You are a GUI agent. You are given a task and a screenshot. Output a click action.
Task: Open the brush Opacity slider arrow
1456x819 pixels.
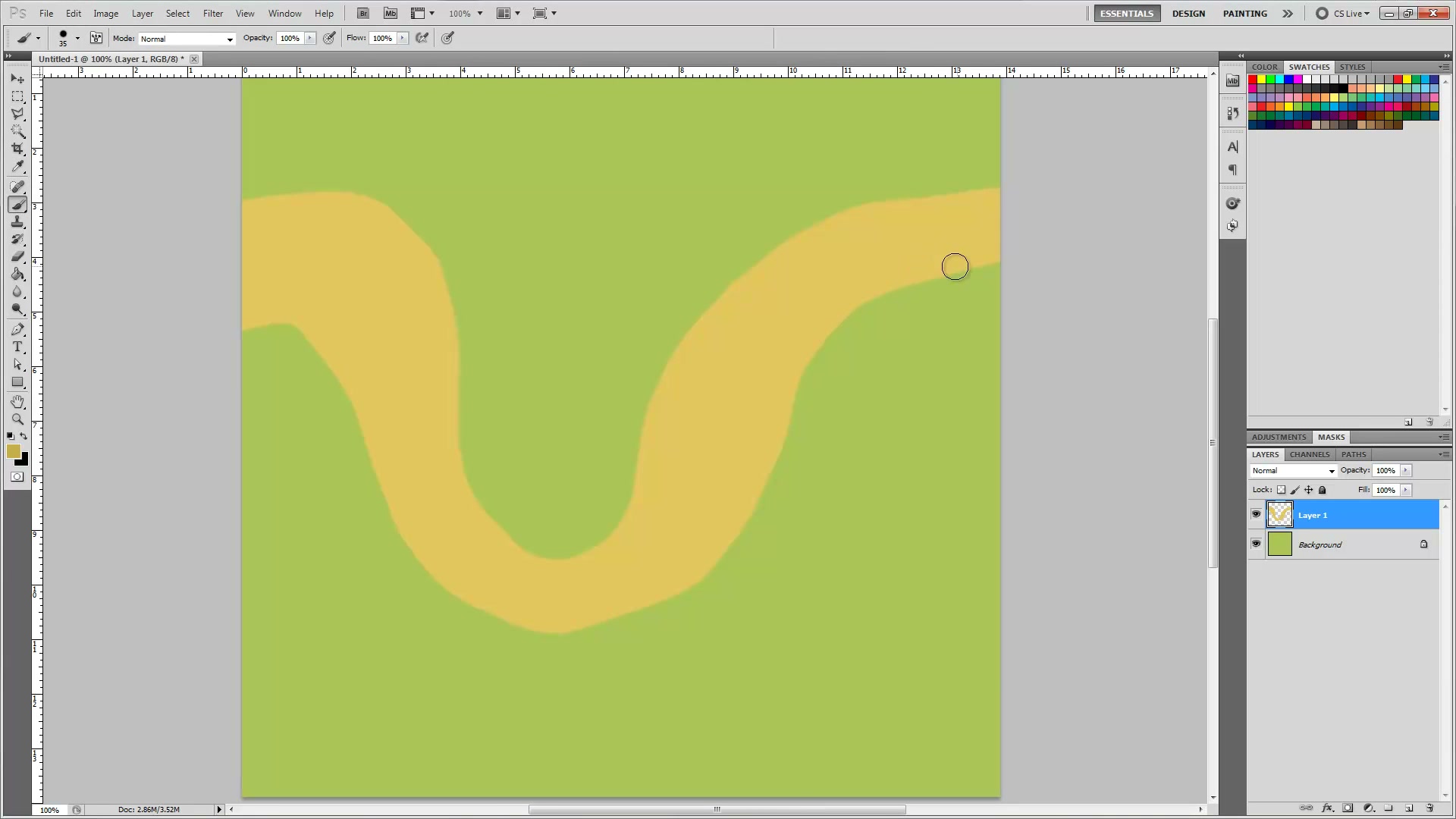tap(310, 38)
